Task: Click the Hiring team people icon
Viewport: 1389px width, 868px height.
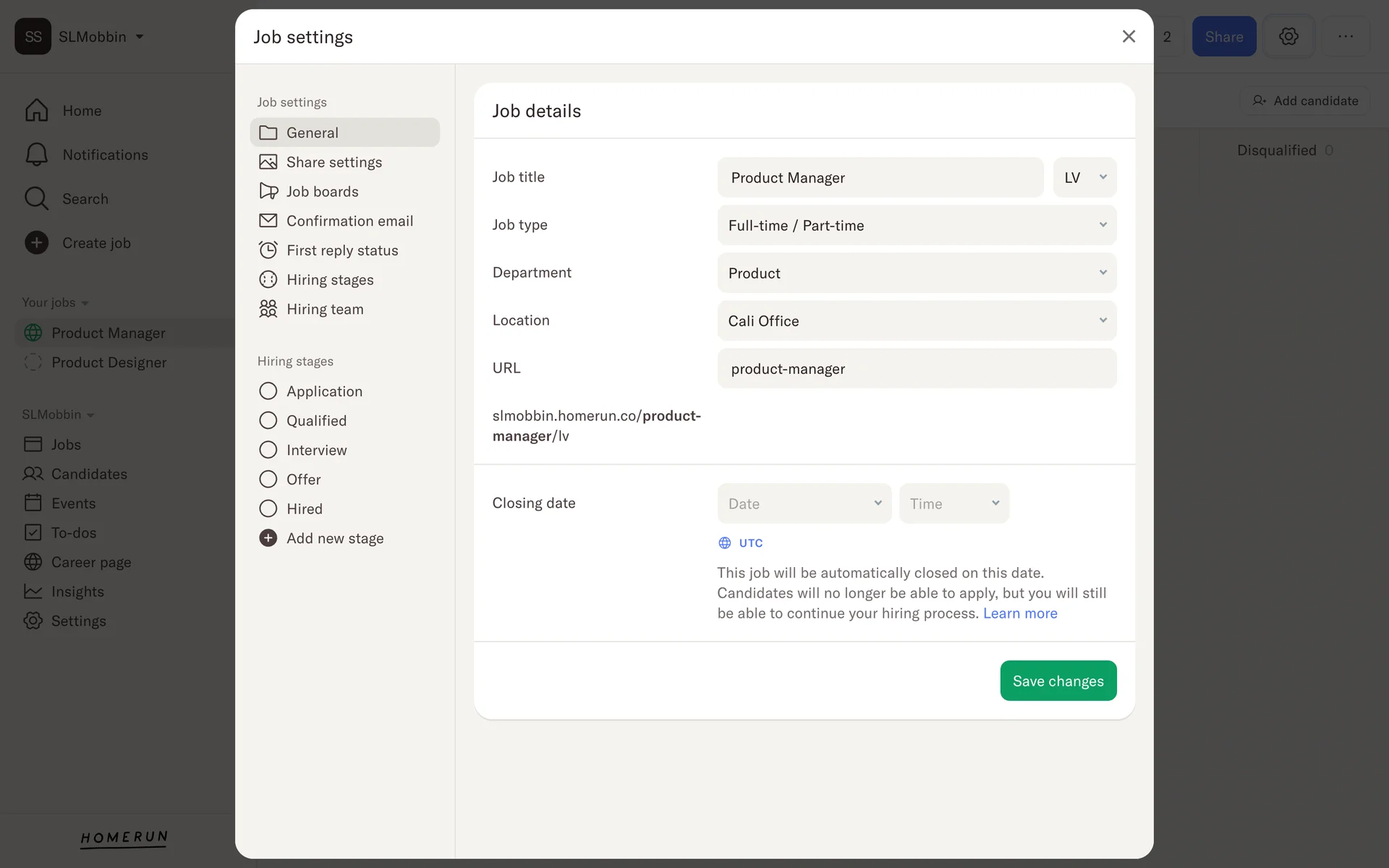Action: pyautogui.click(x=268, y=309)
